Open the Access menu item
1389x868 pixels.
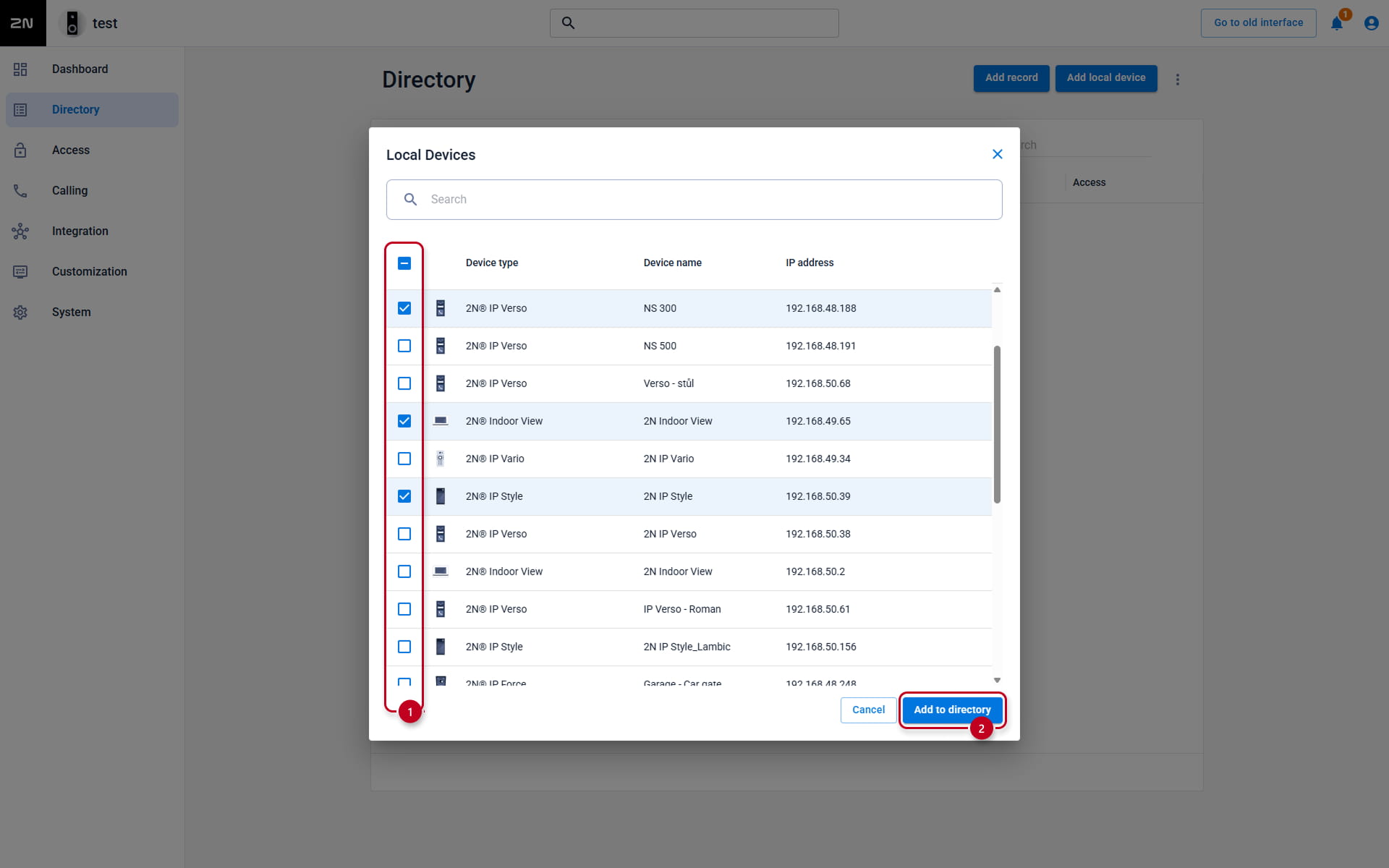(x=92, y=150)
